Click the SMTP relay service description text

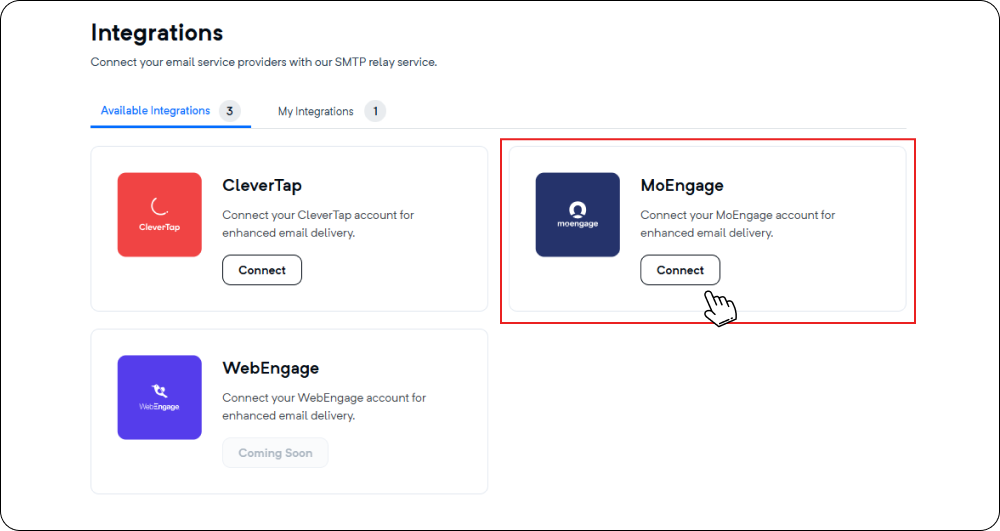263,62
